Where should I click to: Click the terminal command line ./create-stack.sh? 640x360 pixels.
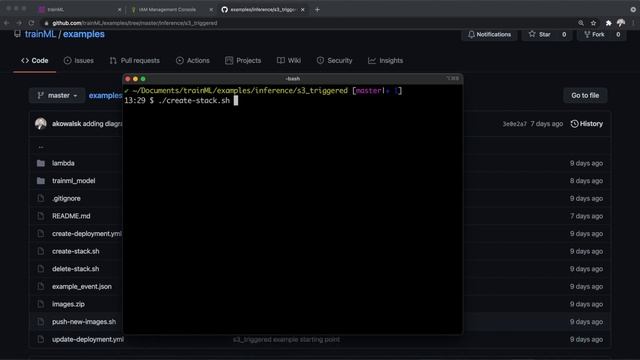(194, 100)
